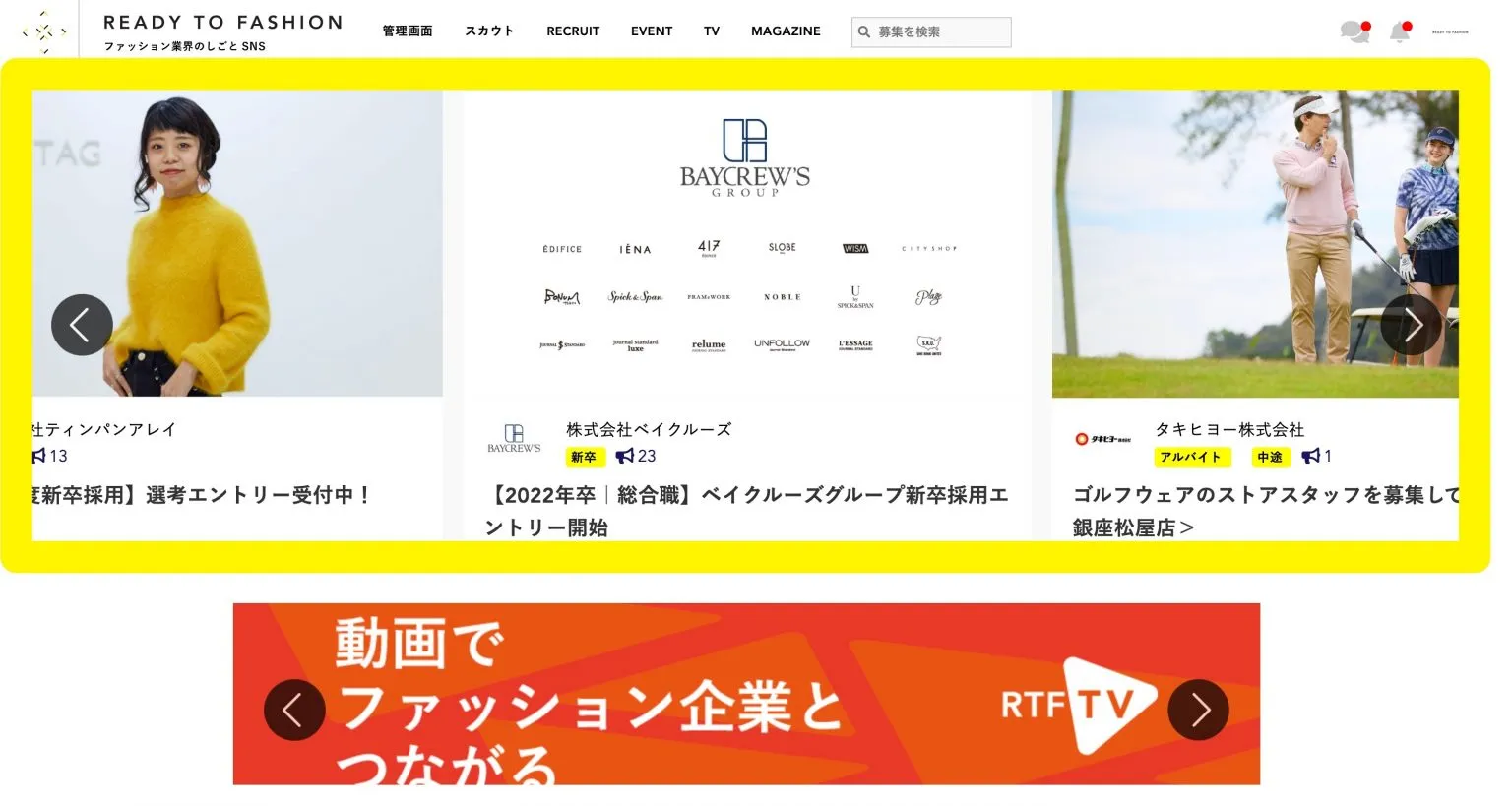
Task: Show next job card in top carousel
Action: 1412,325
